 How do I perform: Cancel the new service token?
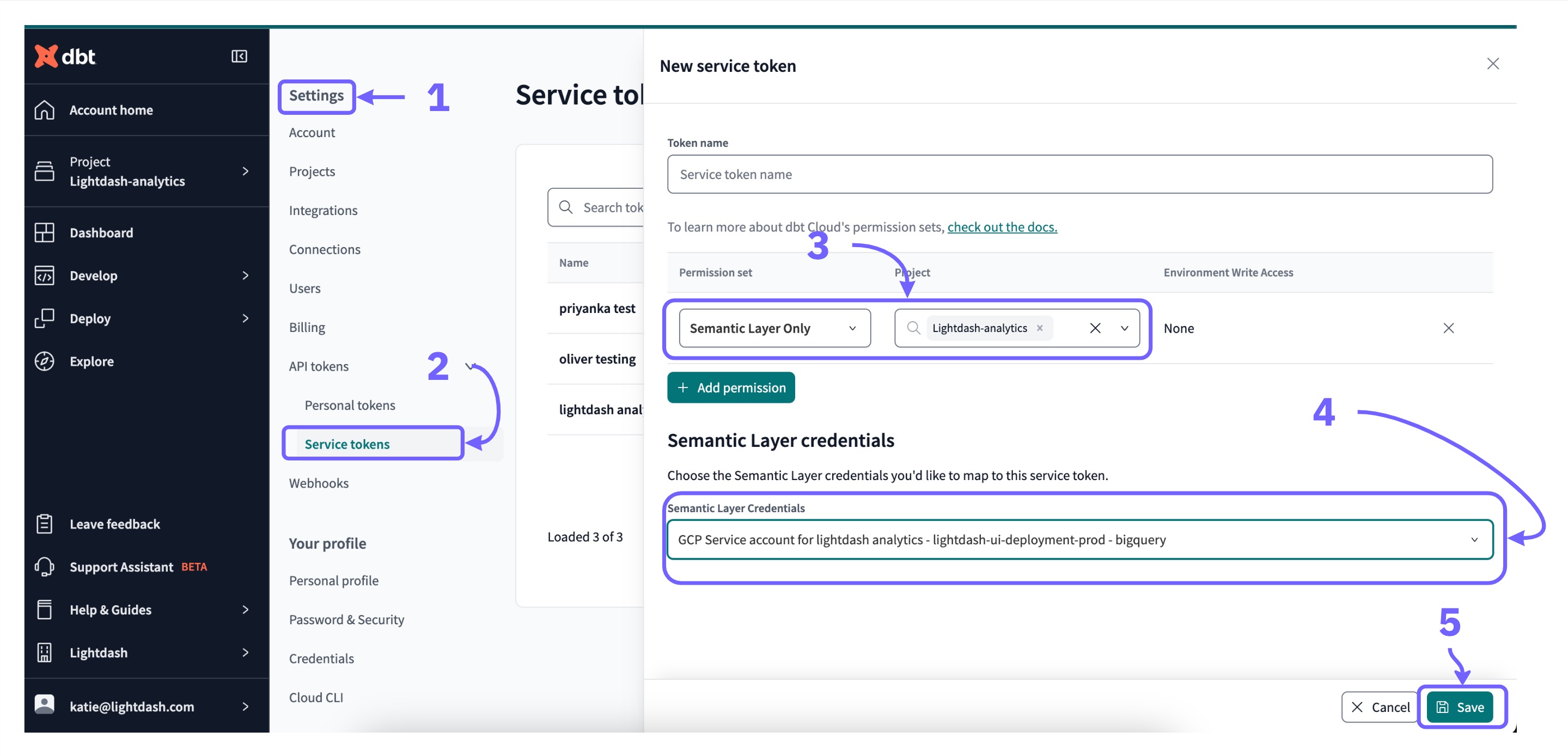[x=1380, y=706]
